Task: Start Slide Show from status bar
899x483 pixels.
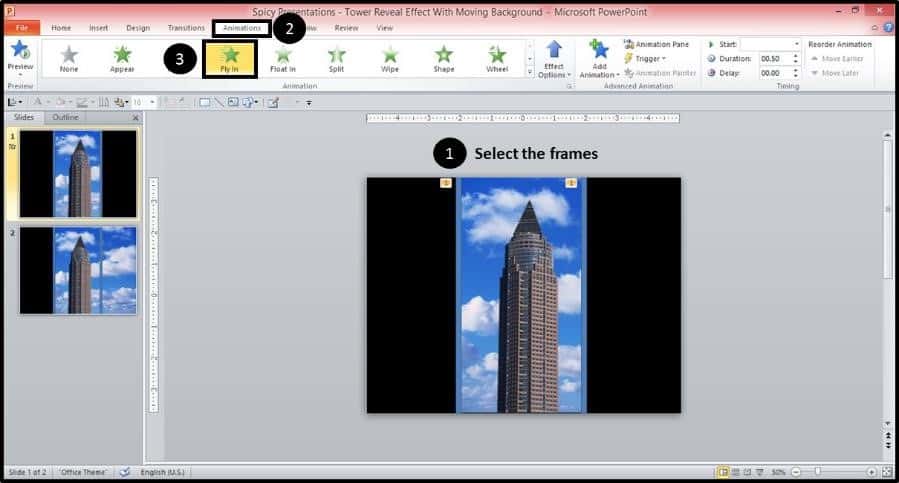Action: tap(759, 472)
